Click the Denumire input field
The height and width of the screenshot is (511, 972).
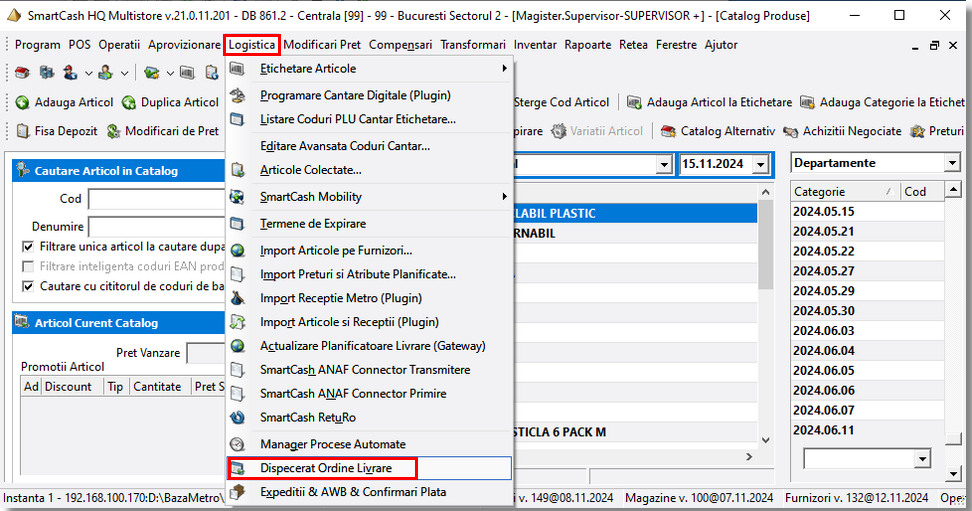point(157,227)
